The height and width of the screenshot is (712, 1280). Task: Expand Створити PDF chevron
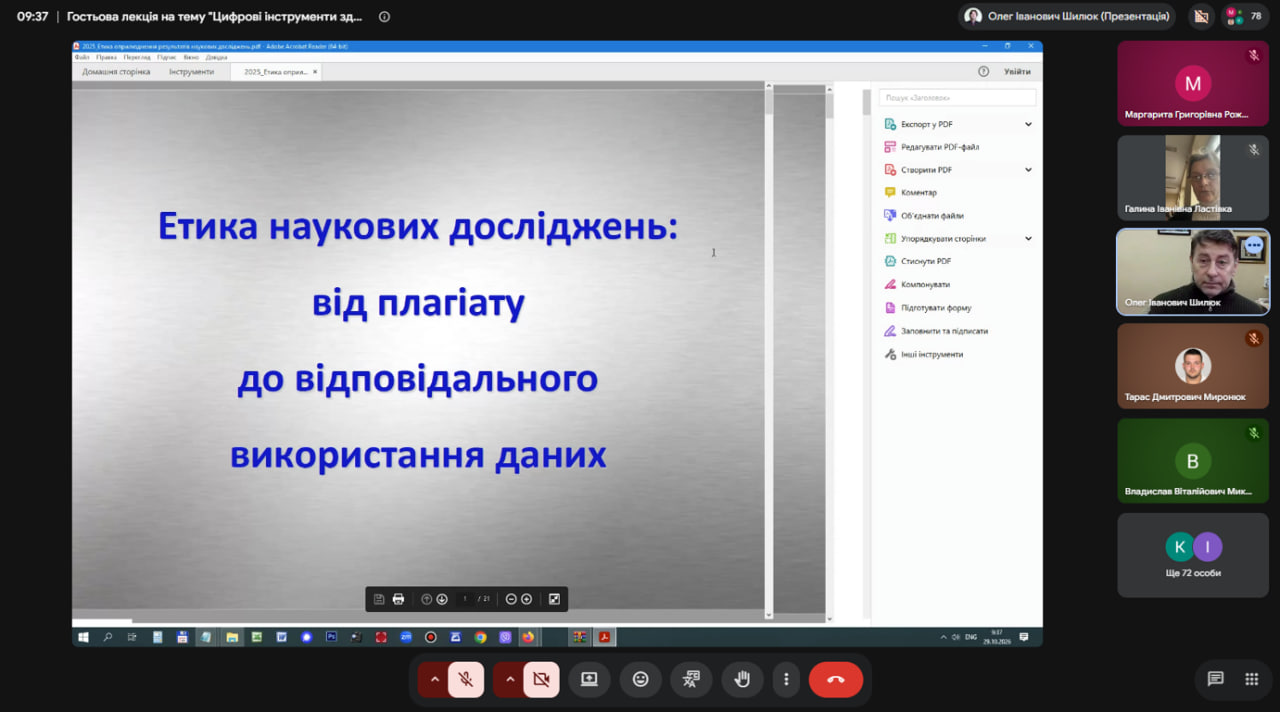click(x=1028, y=170)
